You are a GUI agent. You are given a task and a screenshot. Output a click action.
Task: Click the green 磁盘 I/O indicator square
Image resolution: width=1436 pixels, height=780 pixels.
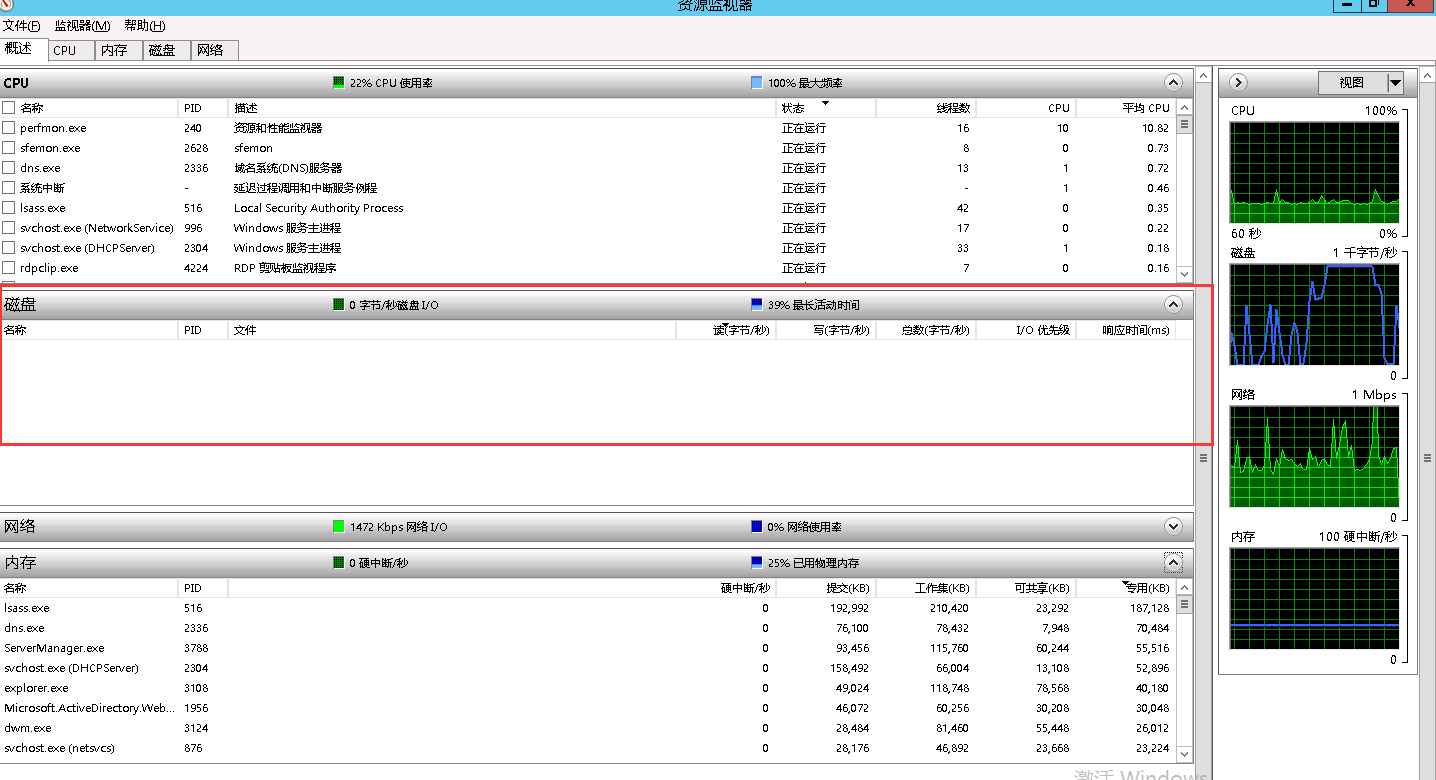pyautogui.click(x=339, y=304)
